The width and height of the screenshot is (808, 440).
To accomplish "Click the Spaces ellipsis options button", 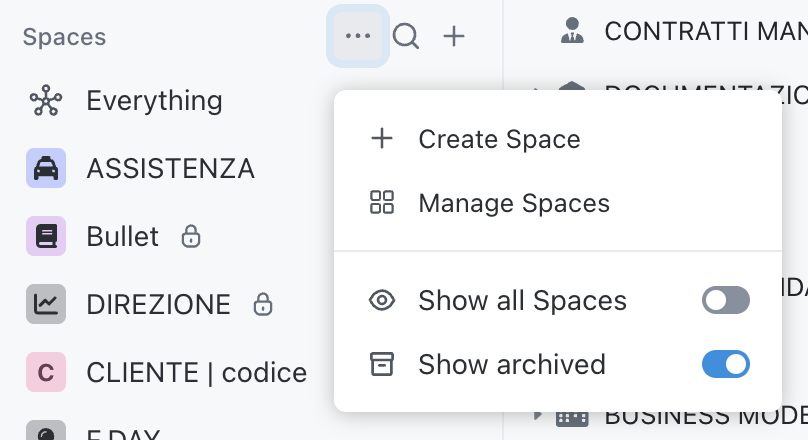I will click(x=358, y=37).
